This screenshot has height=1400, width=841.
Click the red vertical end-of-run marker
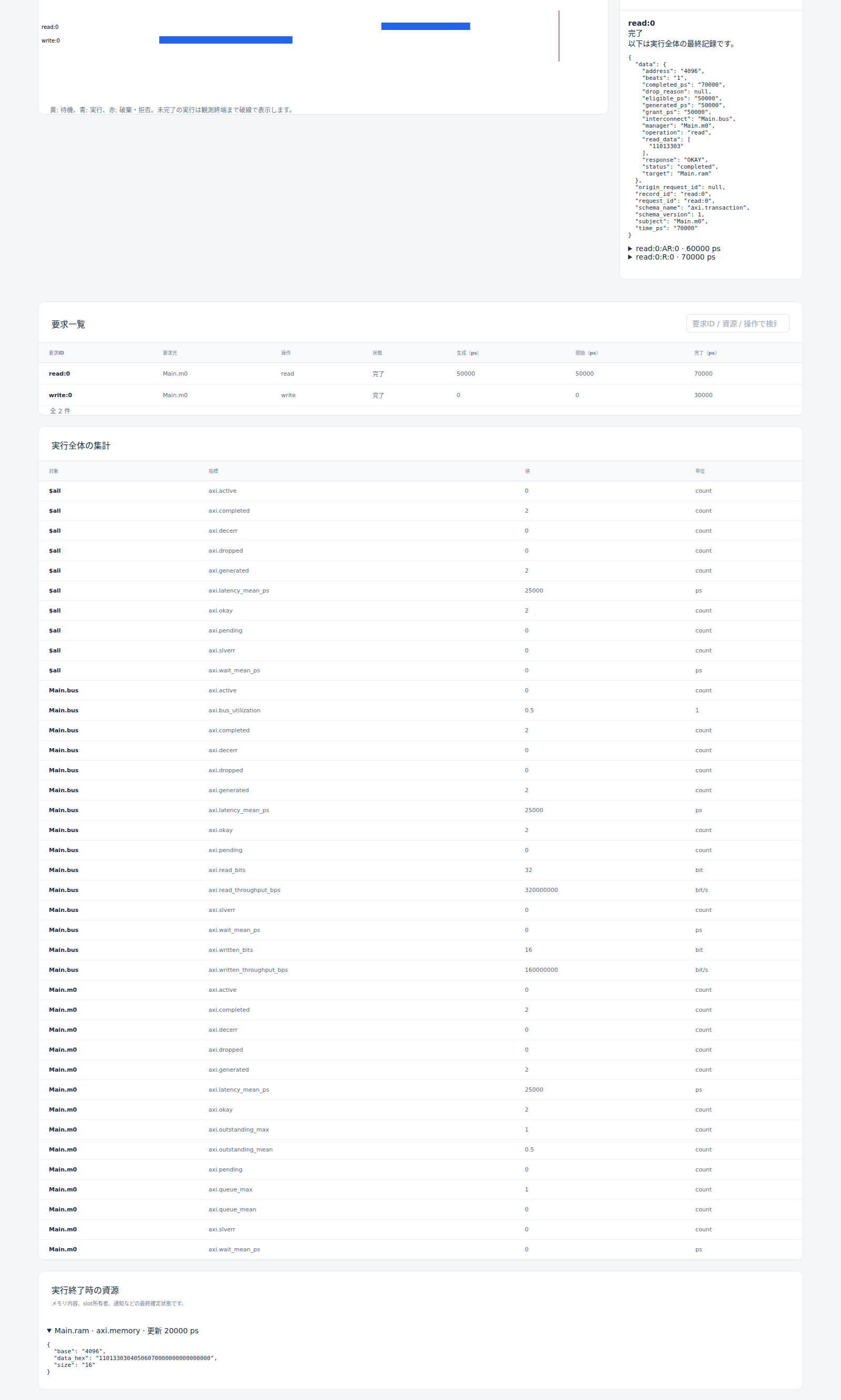coord(559,36)
